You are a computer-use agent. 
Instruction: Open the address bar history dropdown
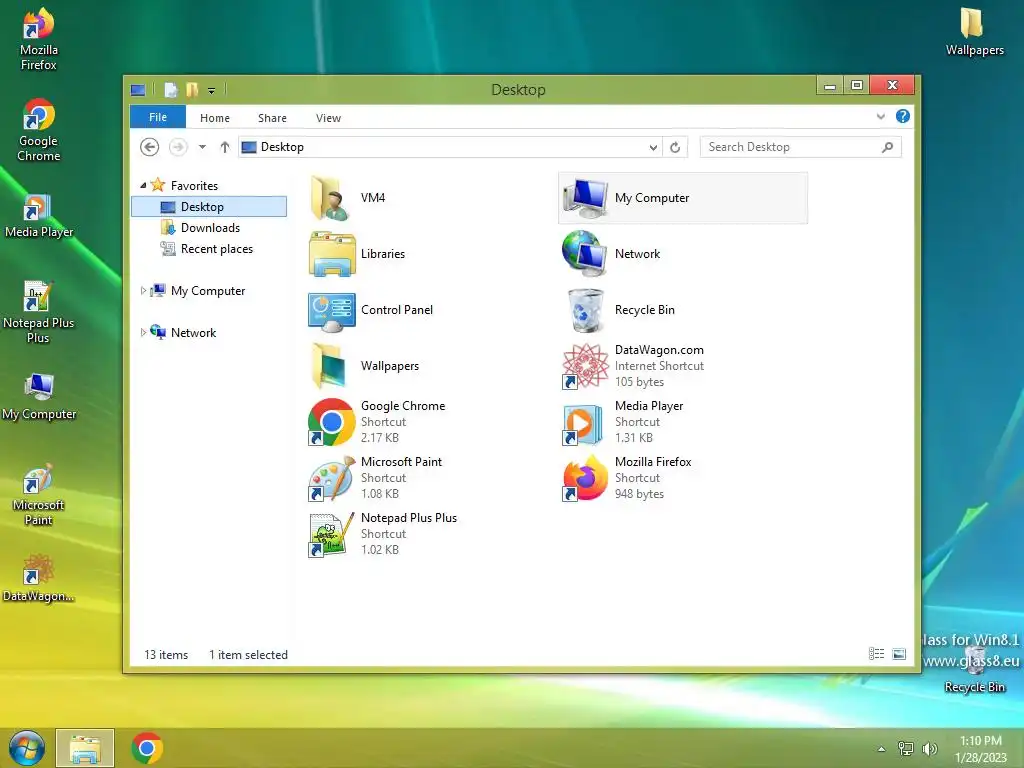pyautogui.click(x=653, y=148)
